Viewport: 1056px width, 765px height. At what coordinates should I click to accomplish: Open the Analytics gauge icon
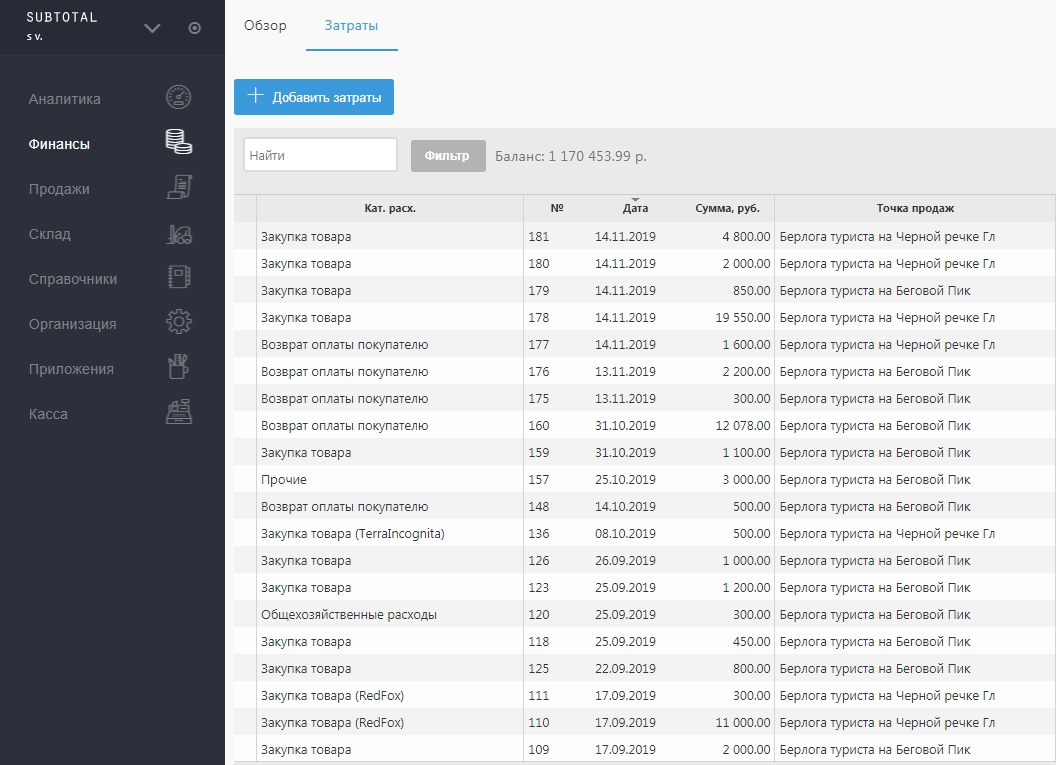point(178,98)
